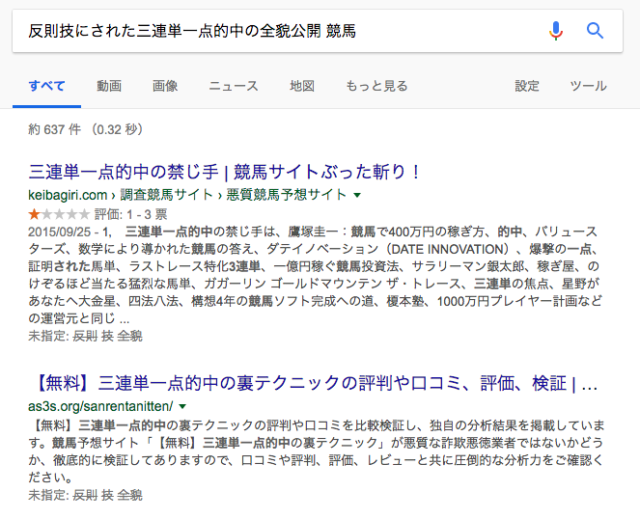
Task: Select the すべて tab
Action: tap(47, 86)
